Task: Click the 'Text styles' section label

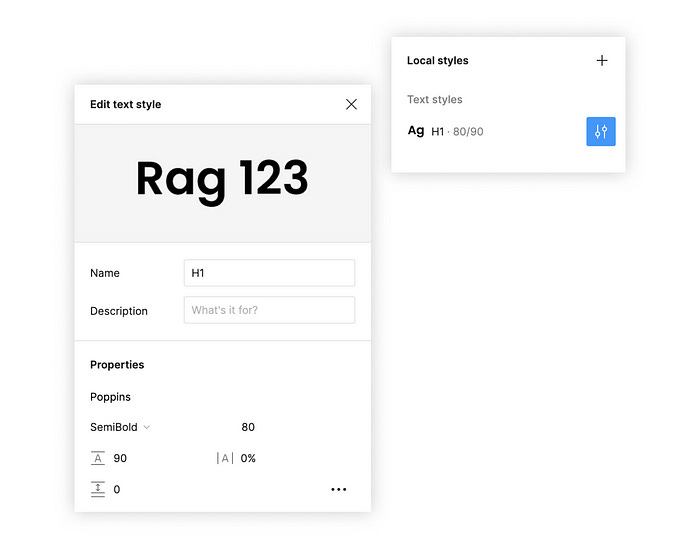Action: click(434, 100)
